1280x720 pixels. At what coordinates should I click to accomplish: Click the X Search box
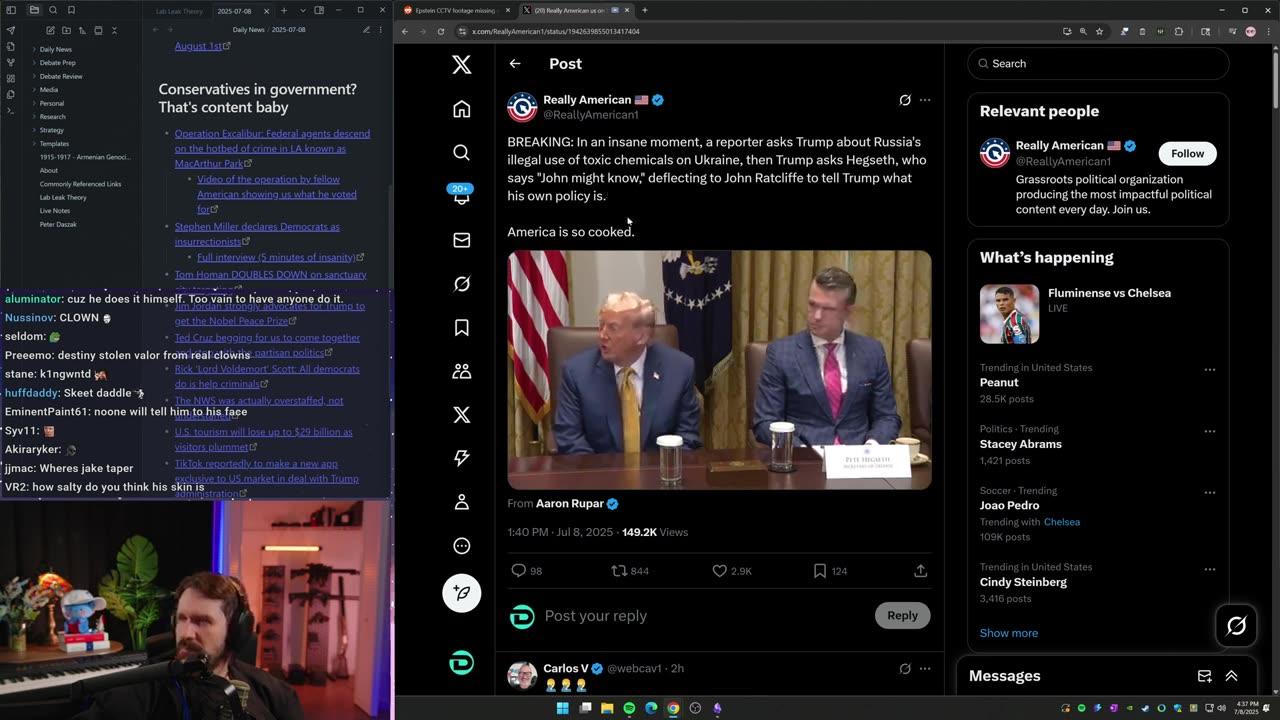pos(1097,63)
